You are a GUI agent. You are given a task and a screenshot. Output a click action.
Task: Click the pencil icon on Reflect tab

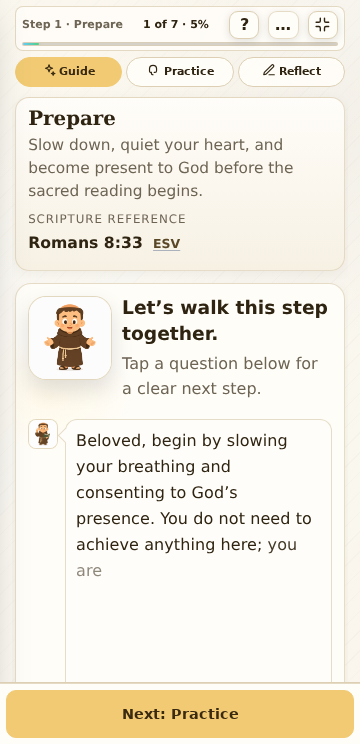coord(269,71)
